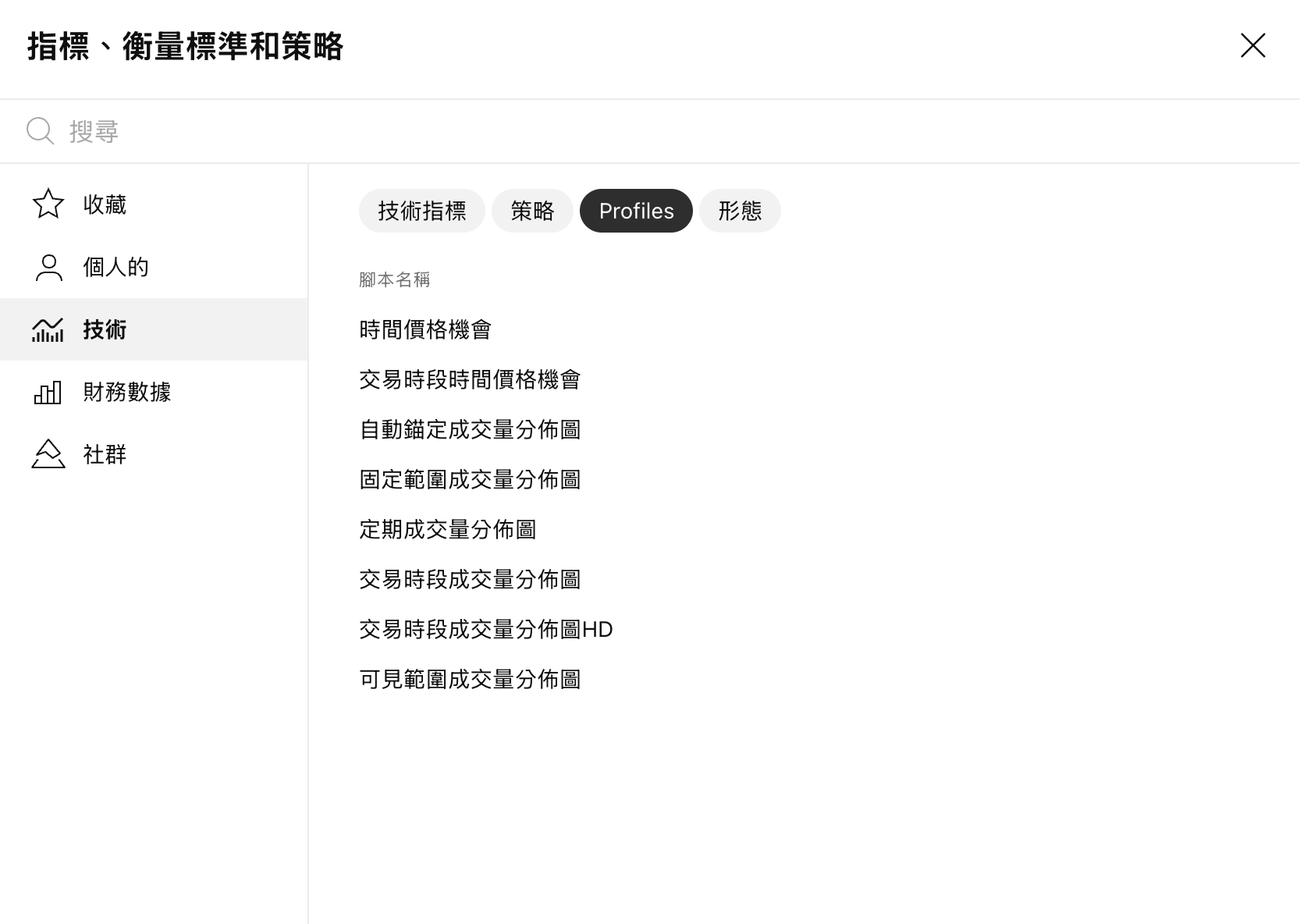Choose 自動錨定成交量分佈圖 script
Image resolution: width=1300 pixels, height=924 pixels.
click(x=470, y=430)
